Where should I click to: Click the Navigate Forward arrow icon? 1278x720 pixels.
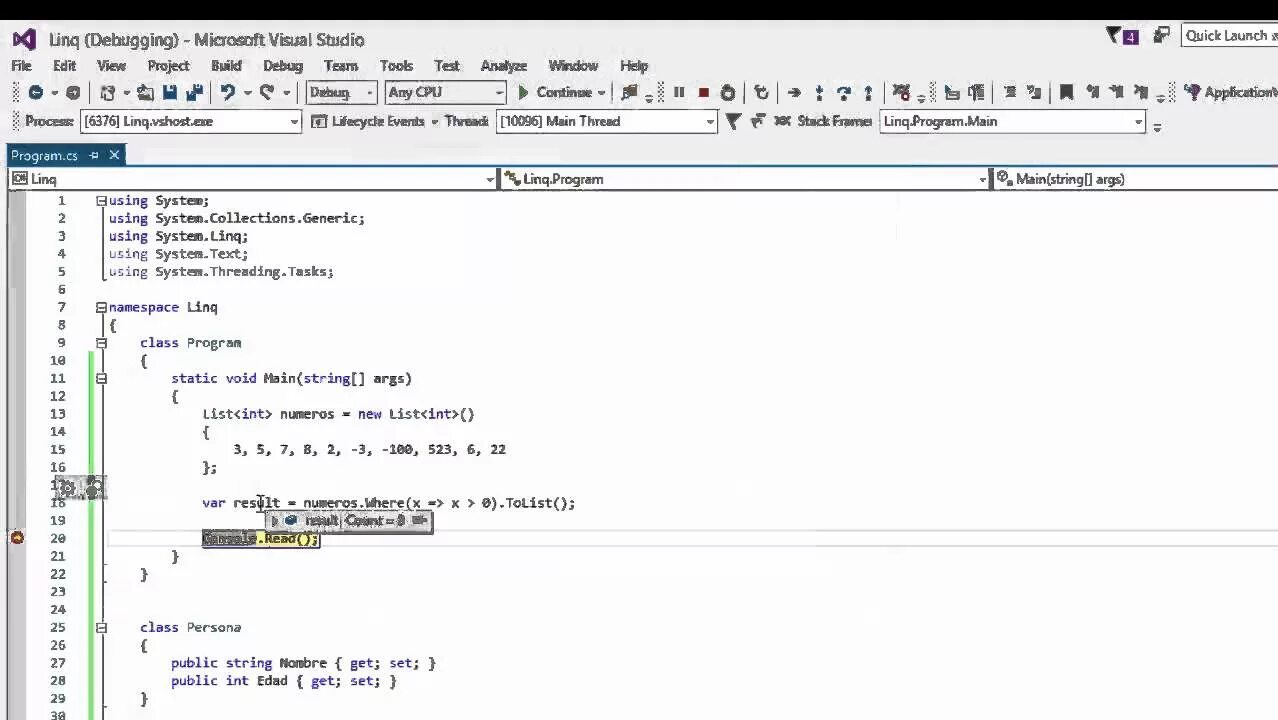click(73, 92)
